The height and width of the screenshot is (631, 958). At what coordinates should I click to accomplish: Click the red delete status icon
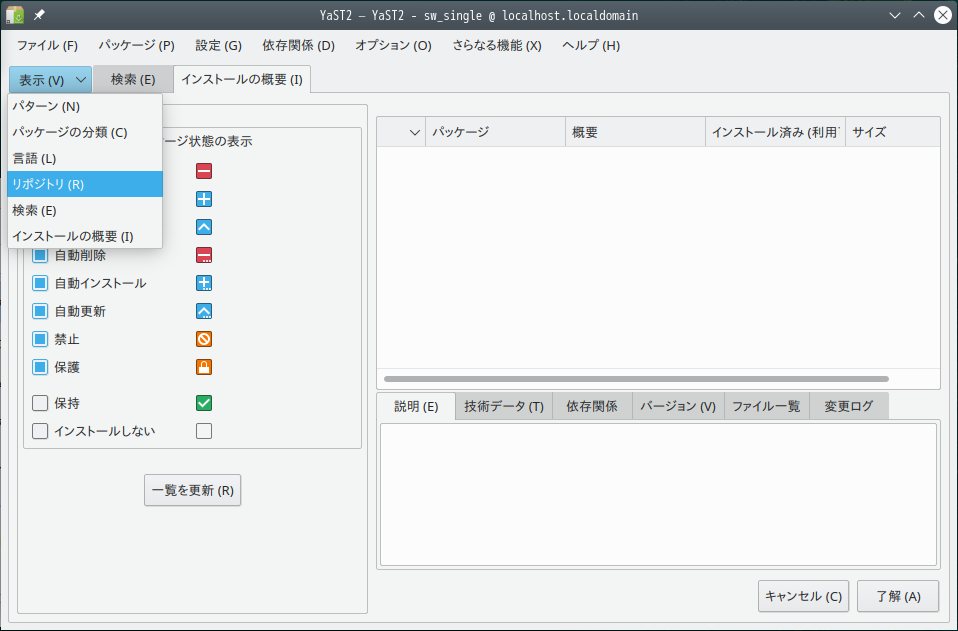204,171
